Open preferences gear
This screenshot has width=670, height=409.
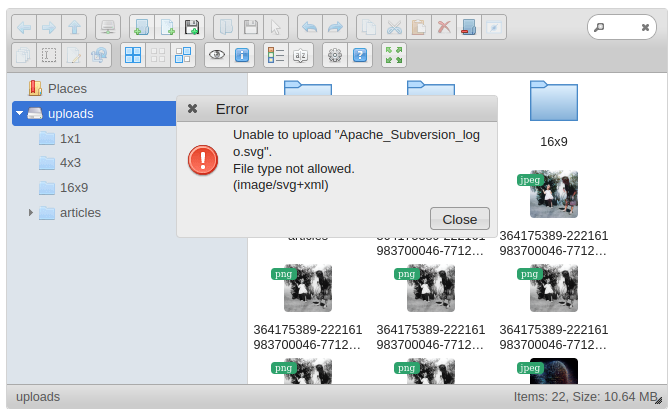(x=335, y=55)
